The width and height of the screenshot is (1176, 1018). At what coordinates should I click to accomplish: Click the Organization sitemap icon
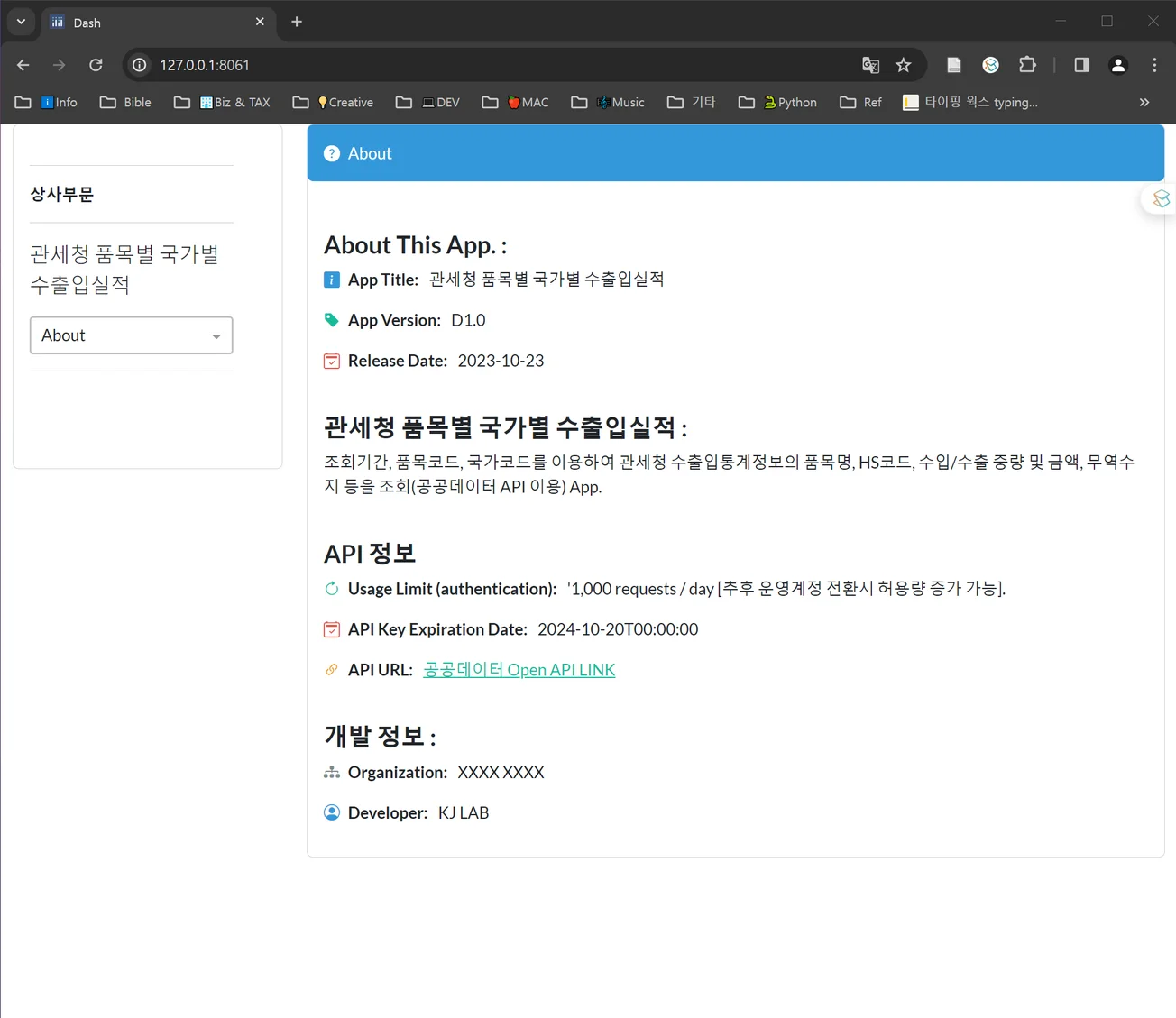(x=332, y=773)
